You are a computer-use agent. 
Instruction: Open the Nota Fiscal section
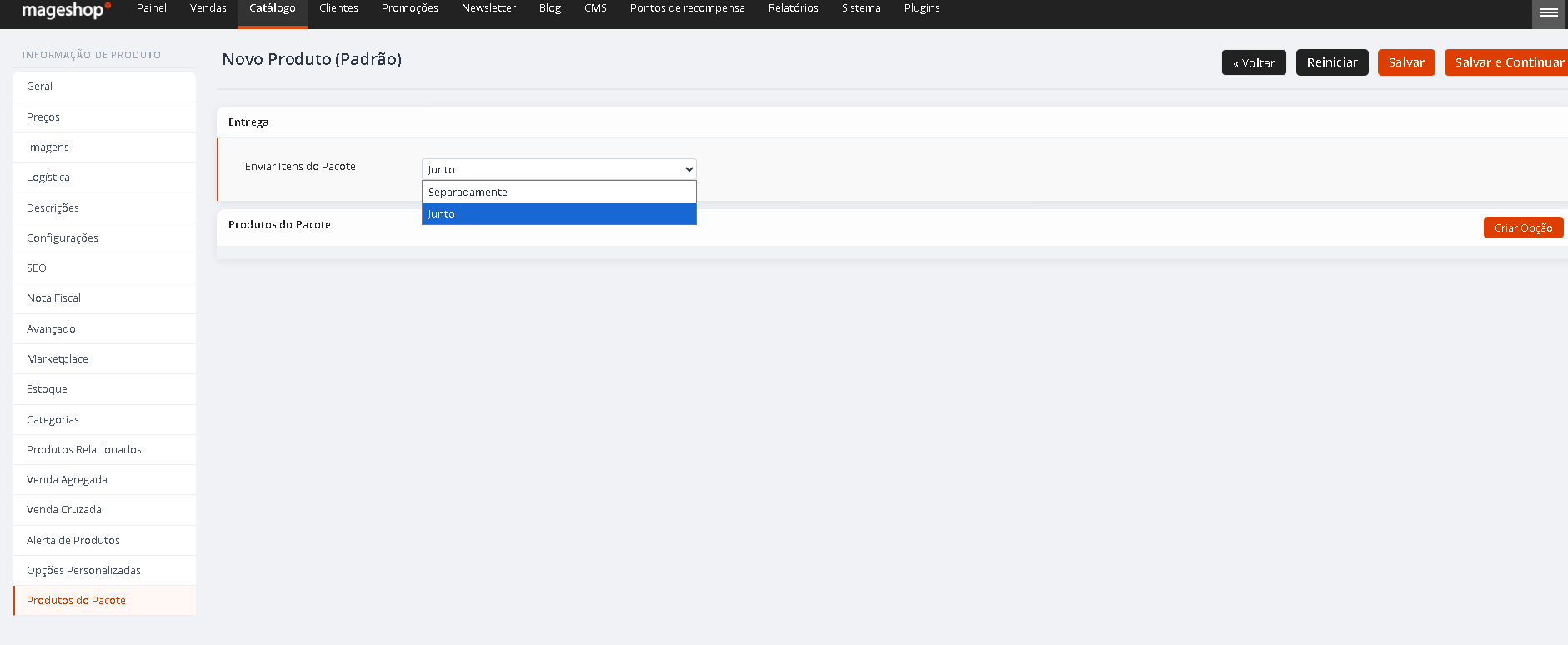click(x=104, y=298)
